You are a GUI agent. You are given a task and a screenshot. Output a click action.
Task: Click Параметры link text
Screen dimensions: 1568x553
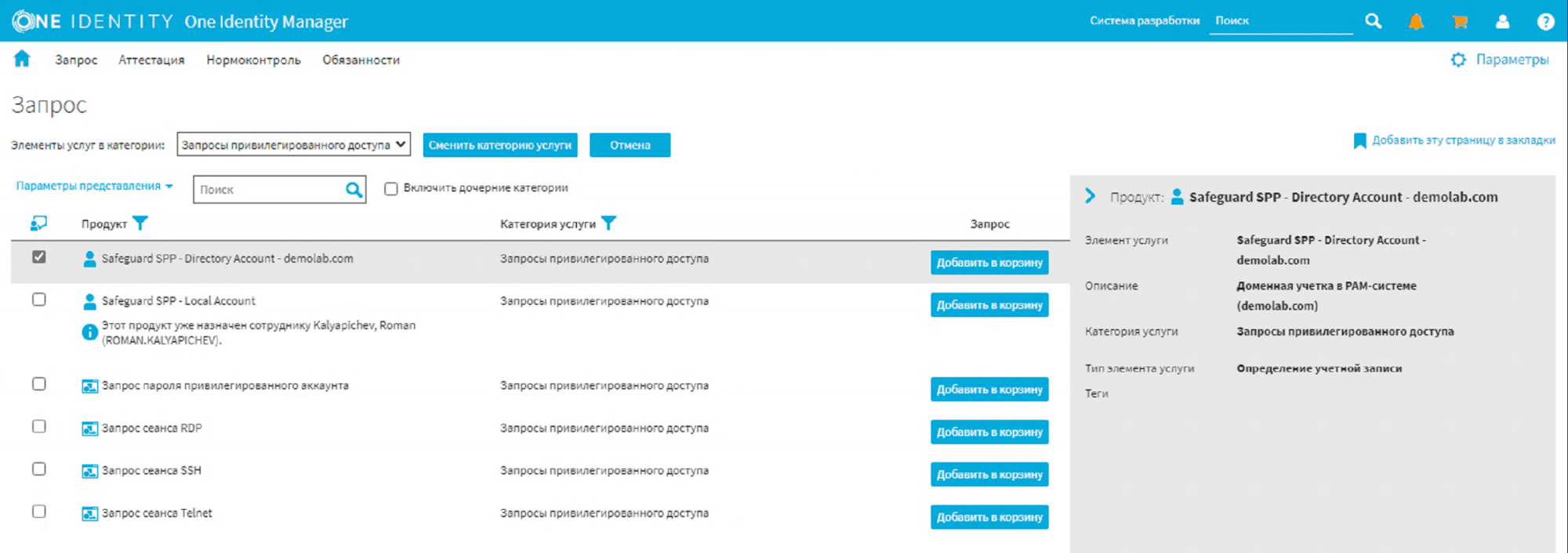click(1512, 60)
